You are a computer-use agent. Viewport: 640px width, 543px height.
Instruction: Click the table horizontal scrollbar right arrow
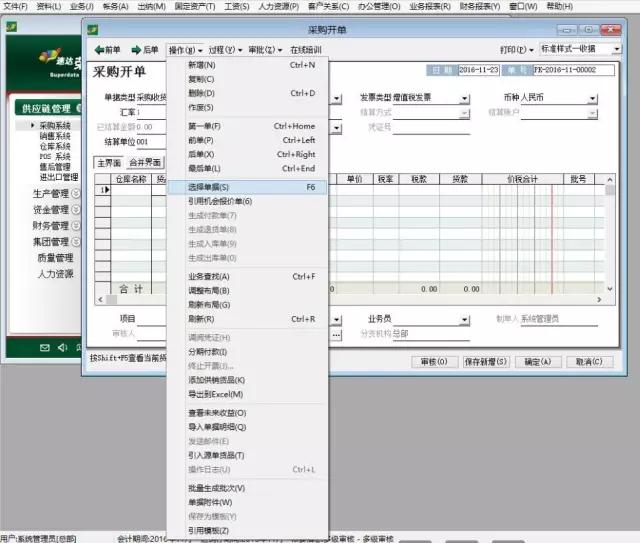click(599, 300)
